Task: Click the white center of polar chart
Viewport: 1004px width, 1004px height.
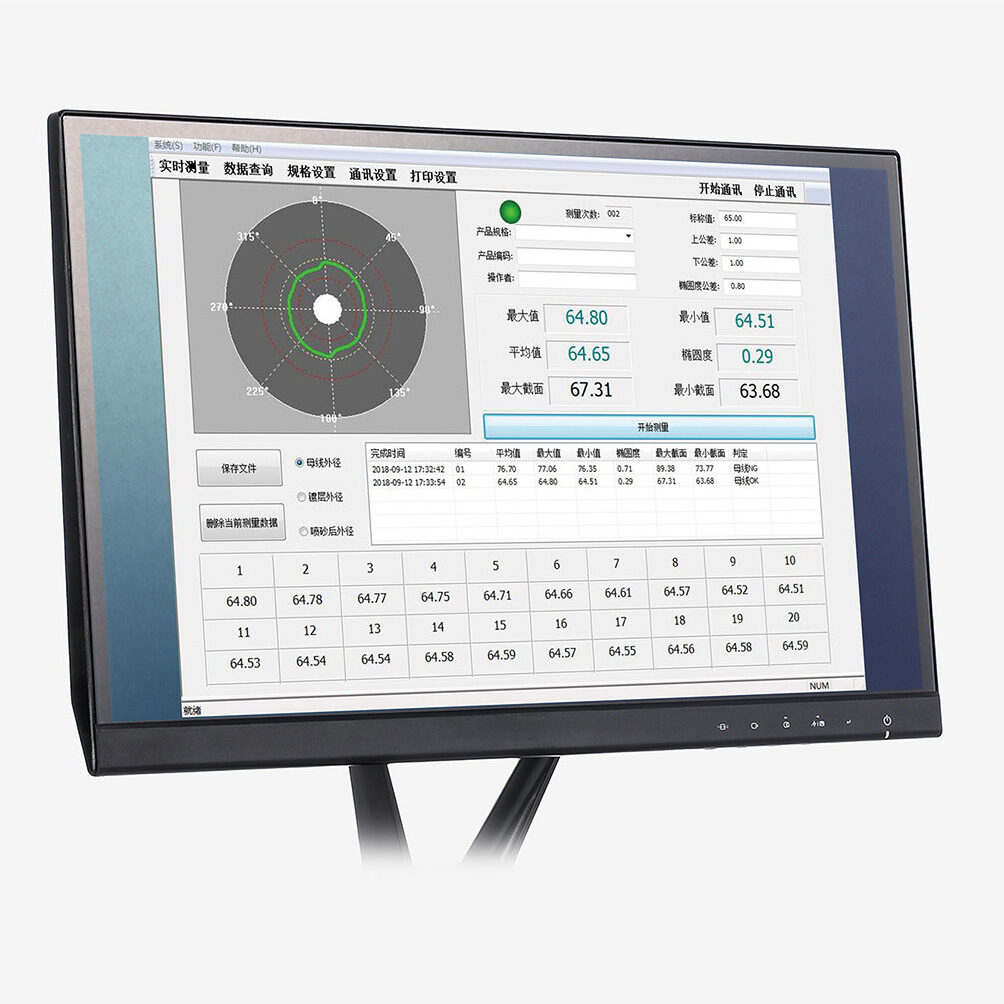Action: [x=327, y=309]
